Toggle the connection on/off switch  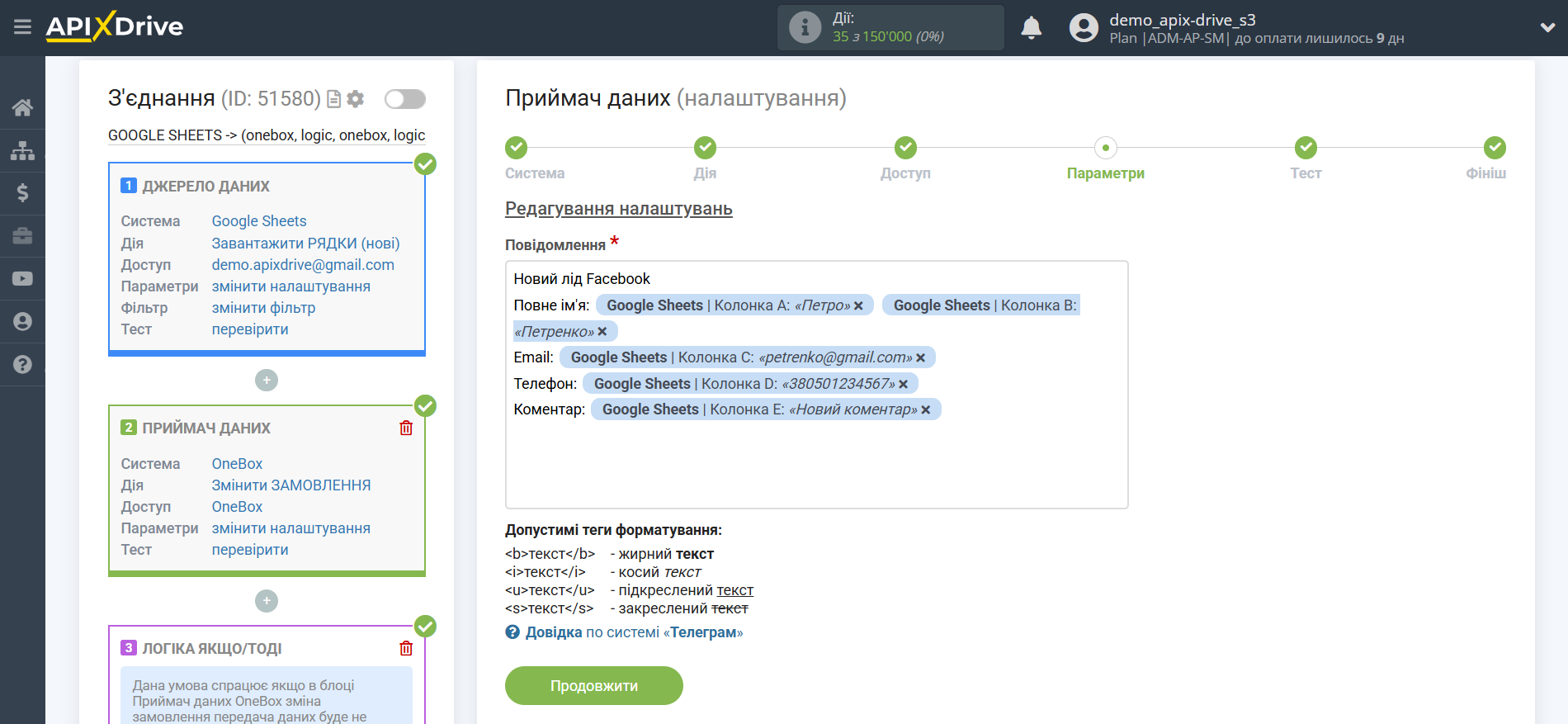pyautogui.click(x=405, y=99)
